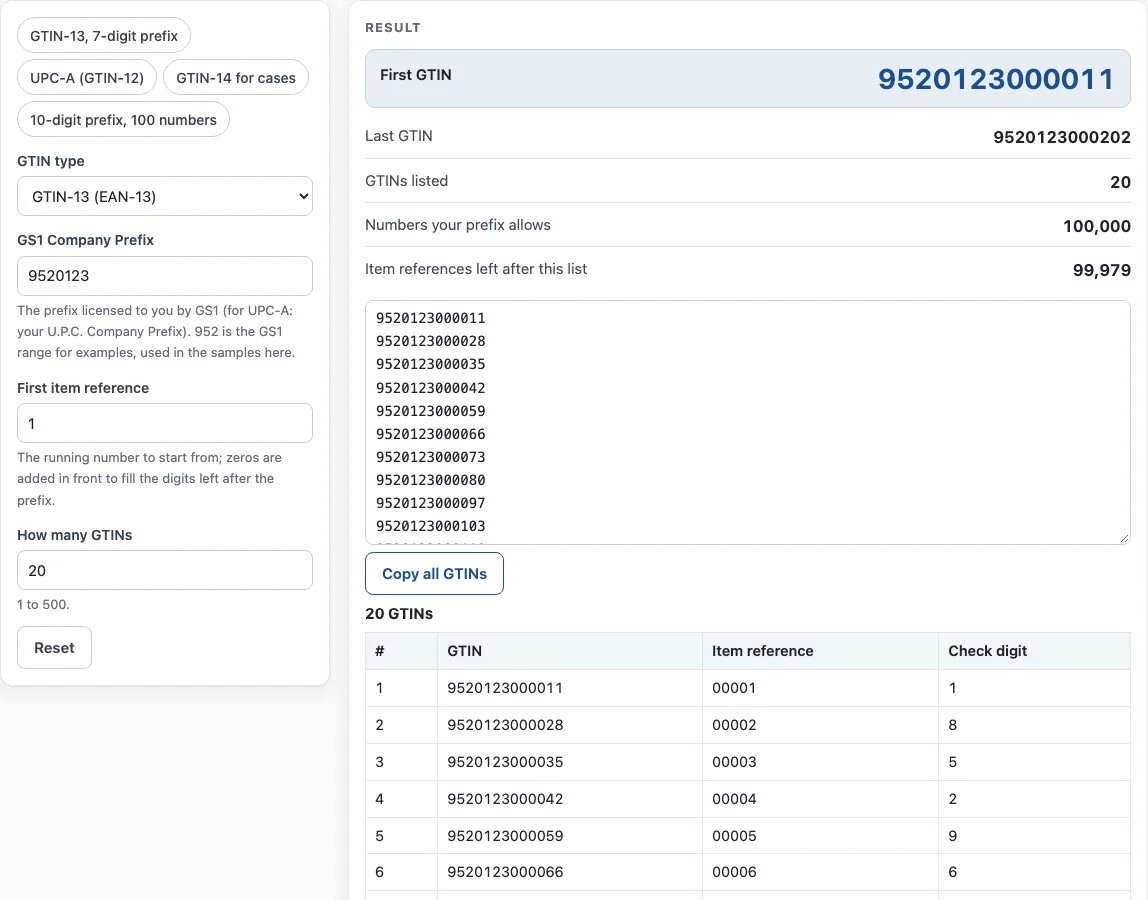The height and width of the screenshot is (900, 1148).
Task: Click inside the GTIN list text area
Action: coord(748,423)
